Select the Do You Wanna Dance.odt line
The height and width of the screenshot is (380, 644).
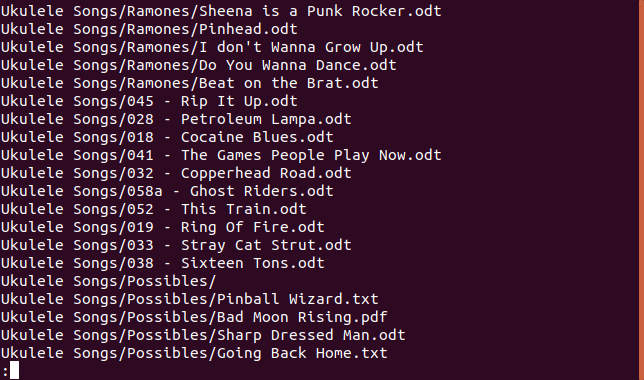point(198,65)
